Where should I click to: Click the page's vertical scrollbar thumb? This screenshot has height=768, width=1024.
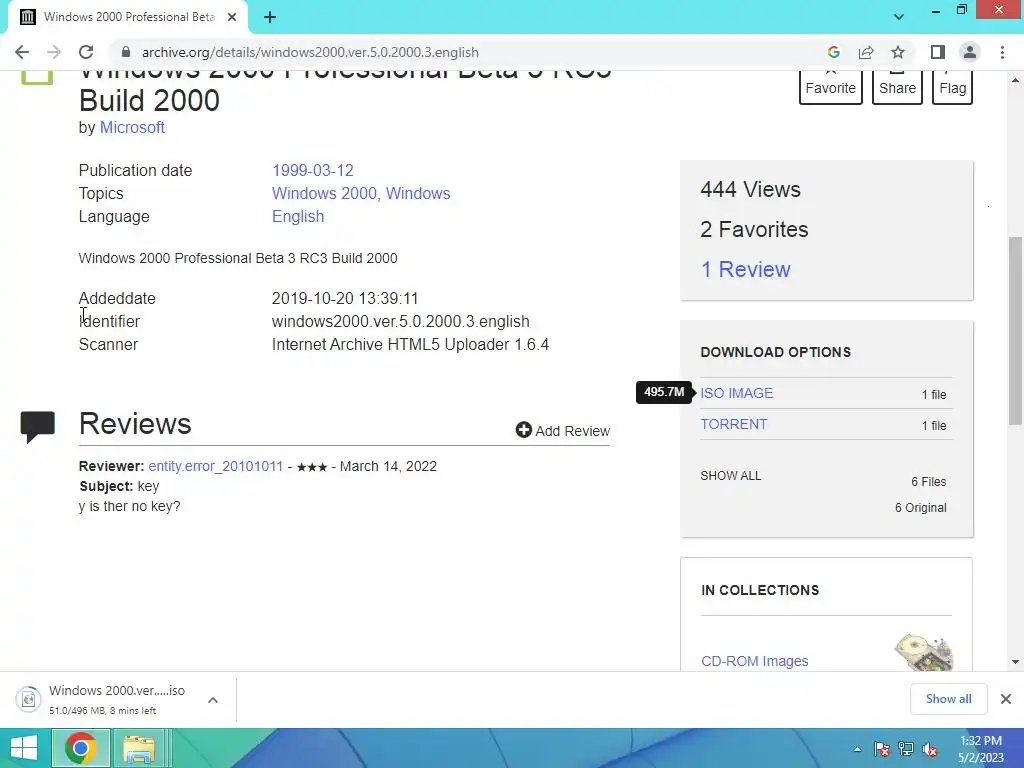pos(1015,330)
